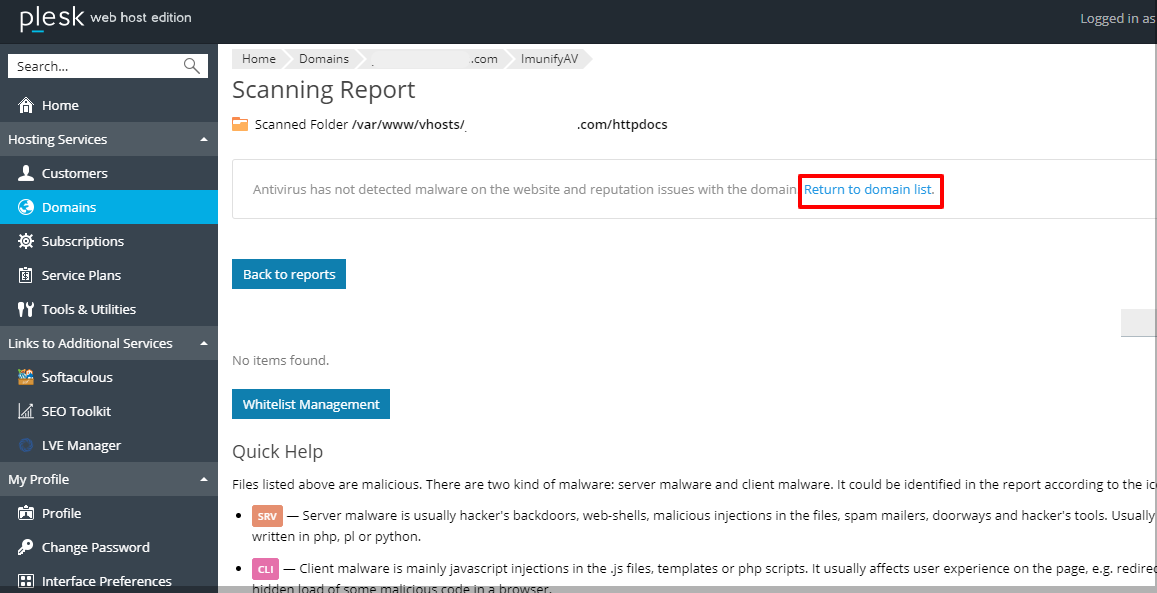Viewport: 1157px width, 593px height.
Task: Click the Customers person icon
Action: coord(26,173)
